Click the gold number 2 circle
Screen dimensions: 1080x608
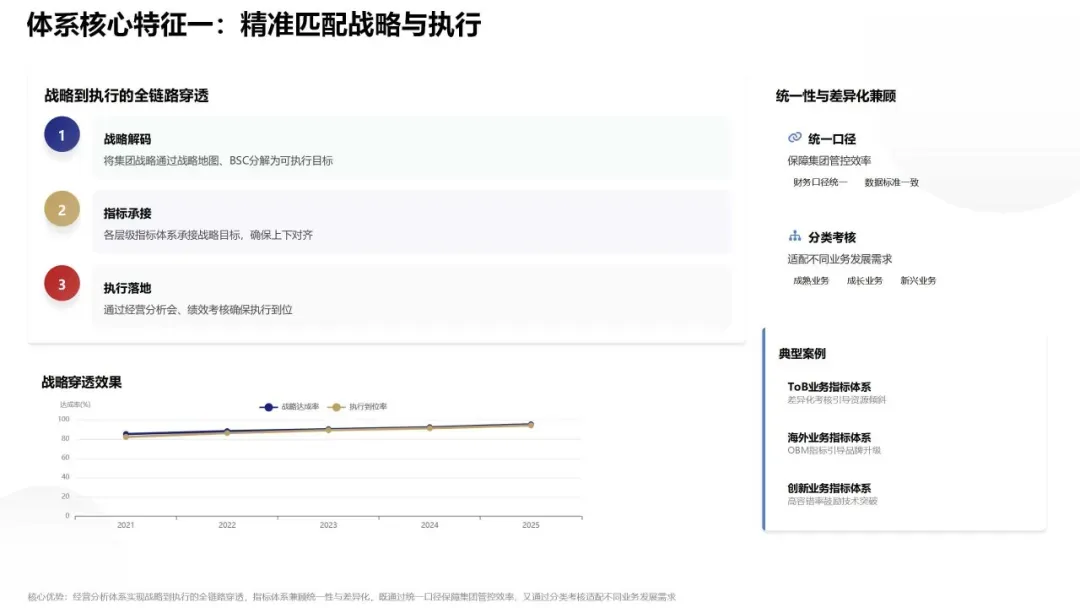(x=62, y=209)
